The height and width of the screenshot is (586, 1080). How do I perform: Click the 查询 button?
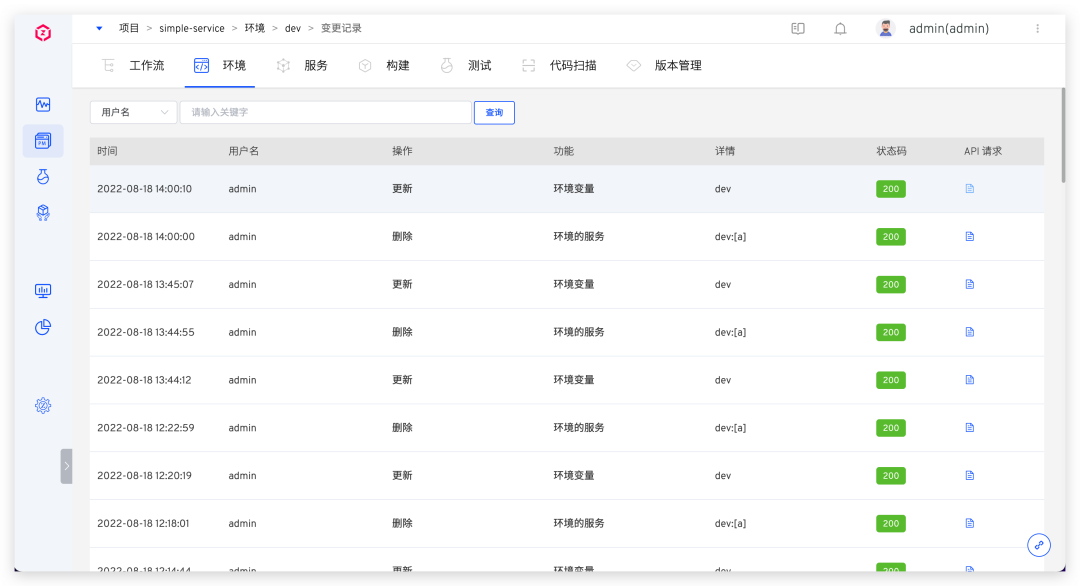[x=495, y=113]
